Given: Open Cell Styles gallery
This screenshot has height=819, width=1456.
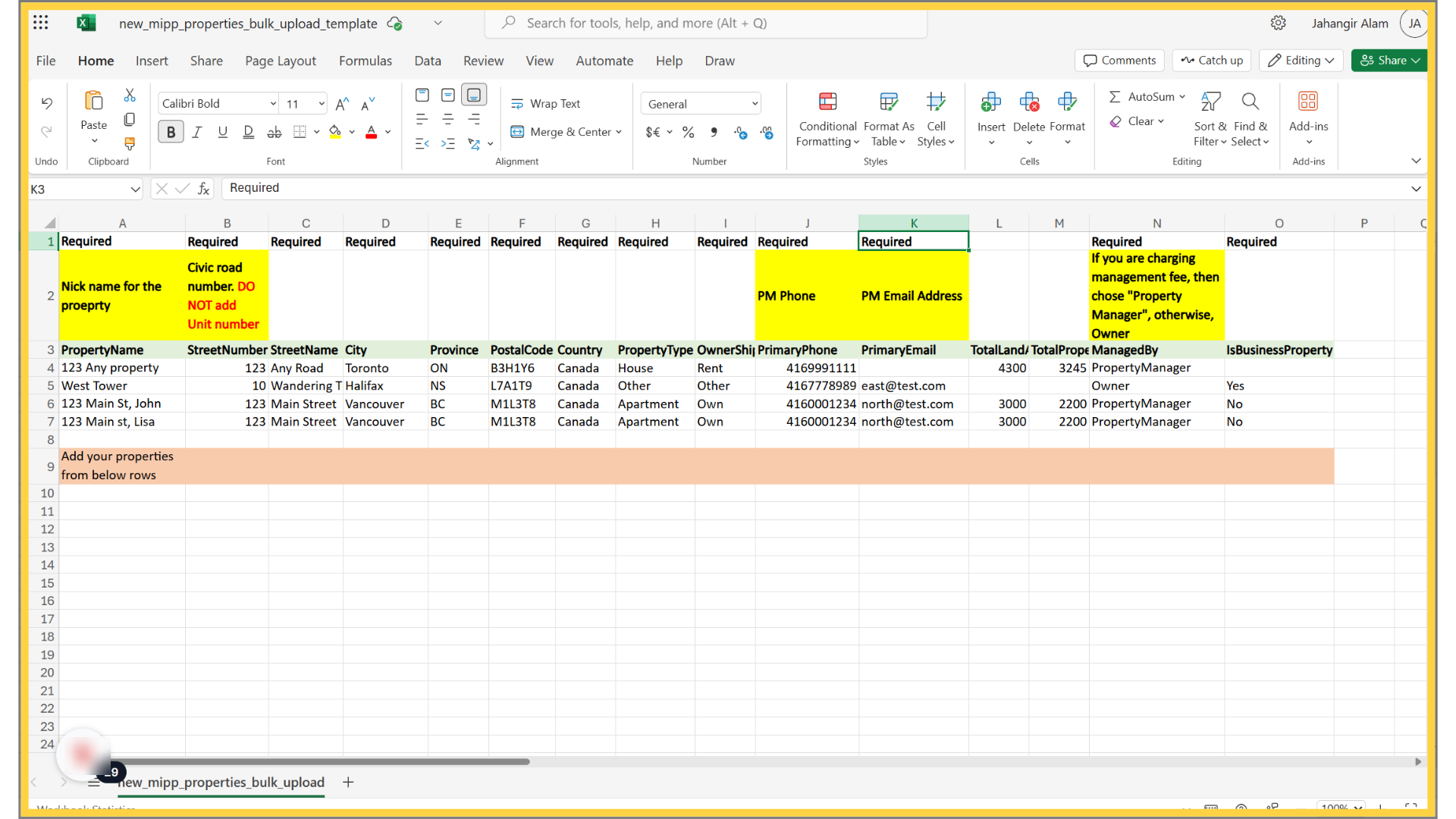Looking at the screenshot, I should tap(936, 118).
